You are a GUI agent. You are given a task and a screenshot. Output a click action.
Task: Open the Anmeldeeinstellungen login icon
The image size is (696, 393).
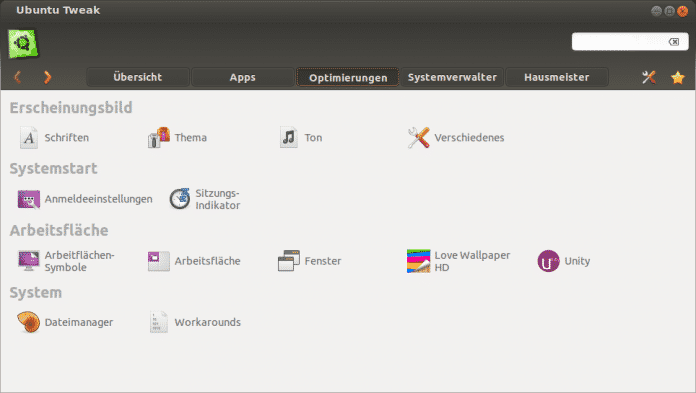(29, 199)
